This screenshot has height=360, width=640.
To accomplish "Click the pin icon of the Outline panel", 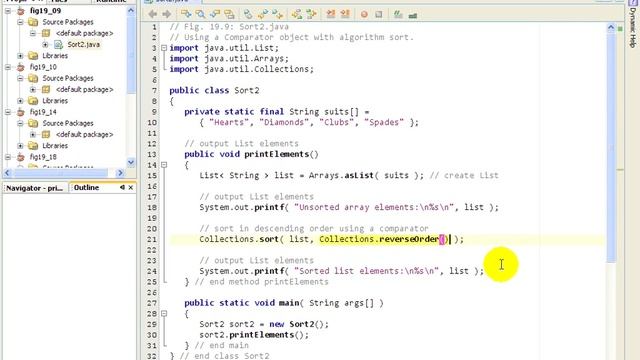I will coord(122,187).
